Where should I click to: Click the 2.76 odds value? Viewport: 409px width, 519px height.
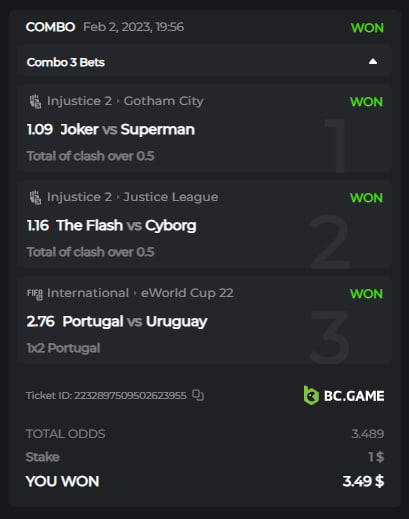(x=40, y=322)
